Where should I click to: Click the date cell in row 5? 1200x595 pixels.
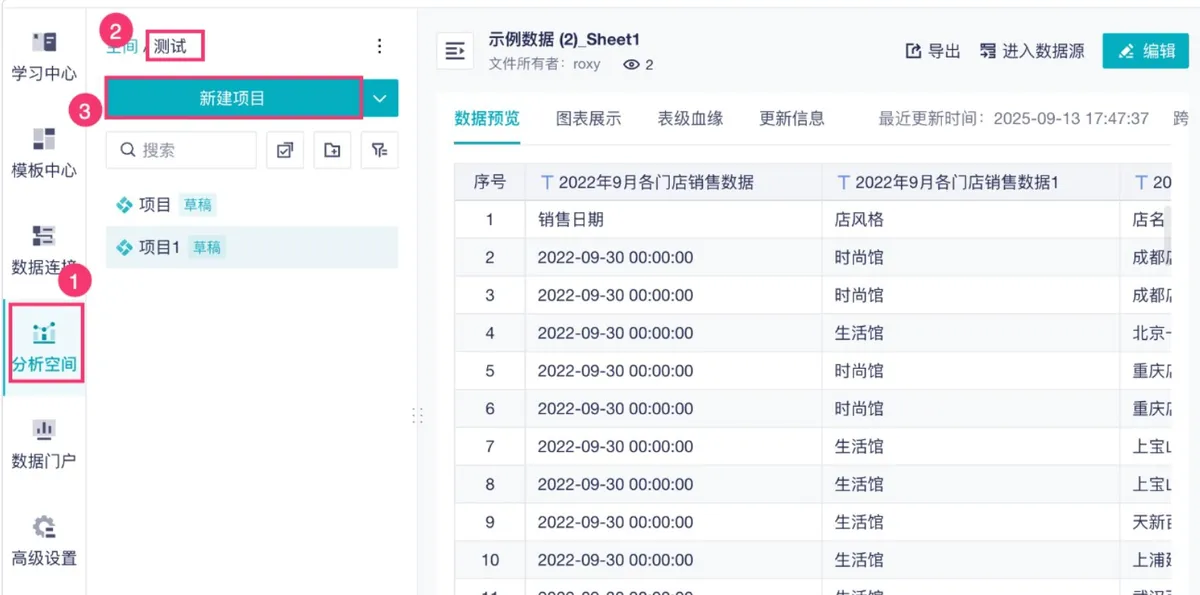(674, 371)
